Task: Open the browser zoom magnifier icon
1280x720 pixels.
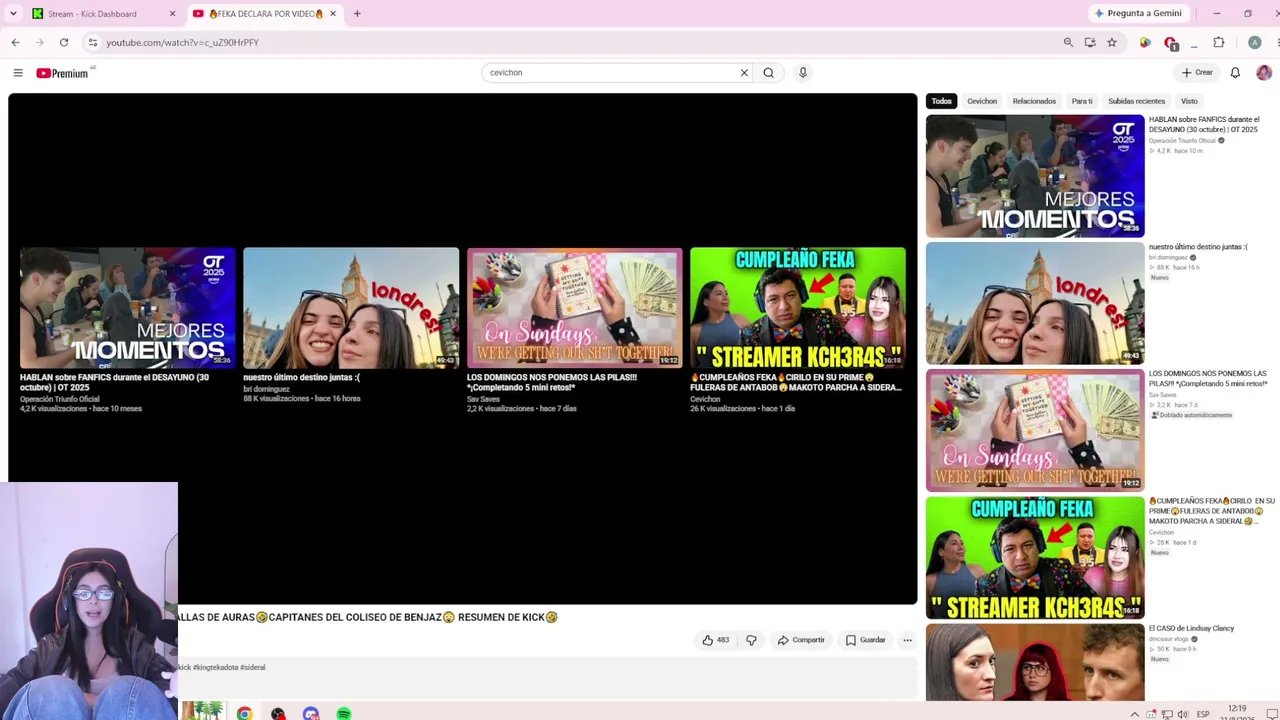Action: tap(1068, 42)
